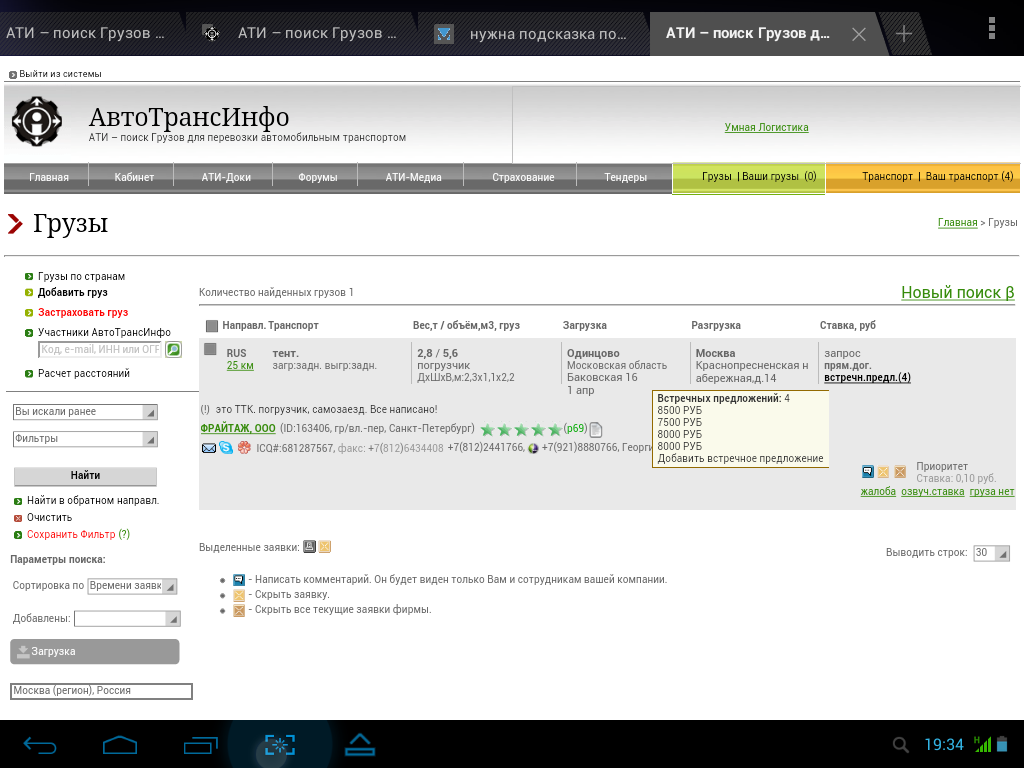Tap the Android home button
The height and width of the screenshot is (768, 1024).
pyautogui.click(x=120, y=745)
